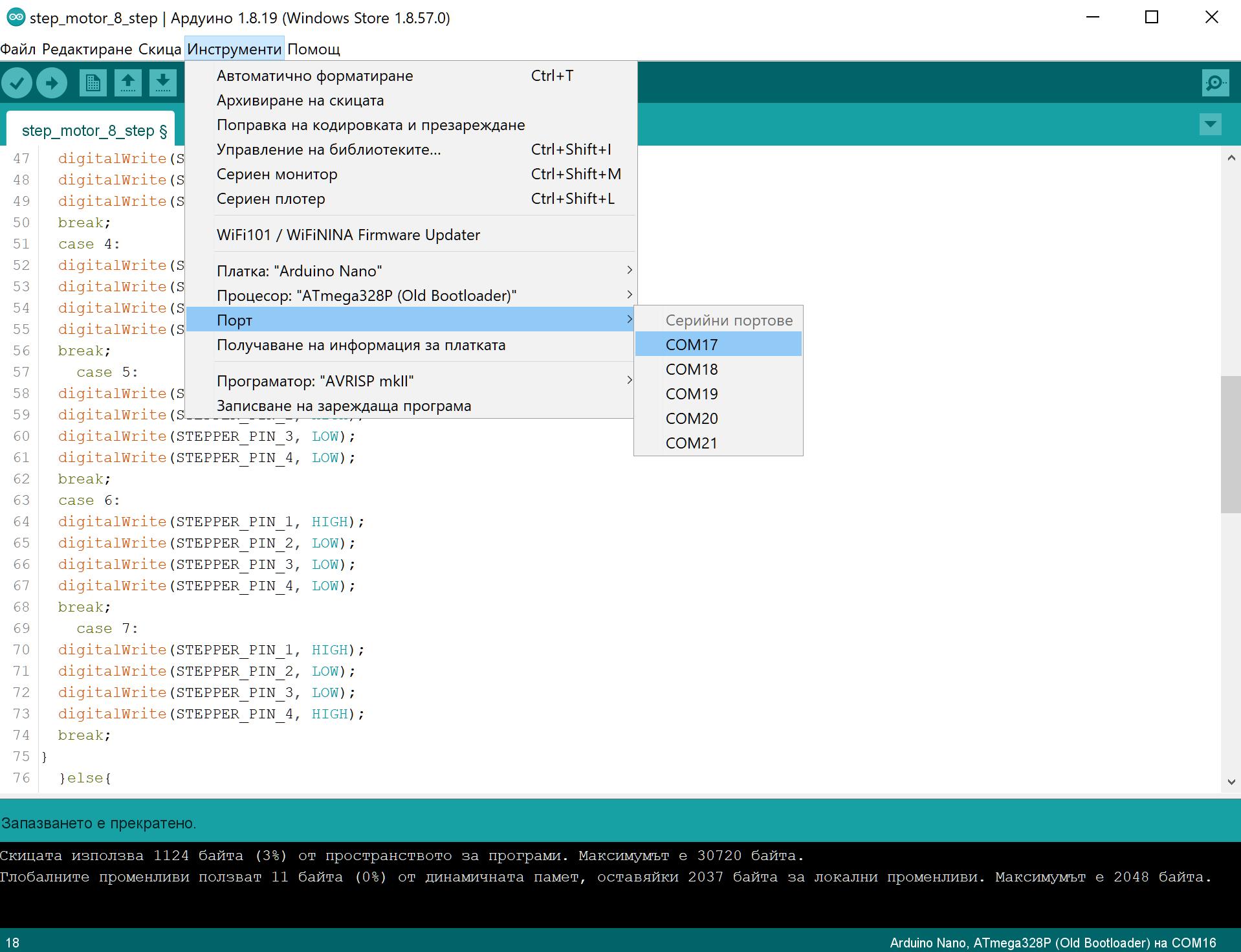Select port COM18

pos(718,370)
